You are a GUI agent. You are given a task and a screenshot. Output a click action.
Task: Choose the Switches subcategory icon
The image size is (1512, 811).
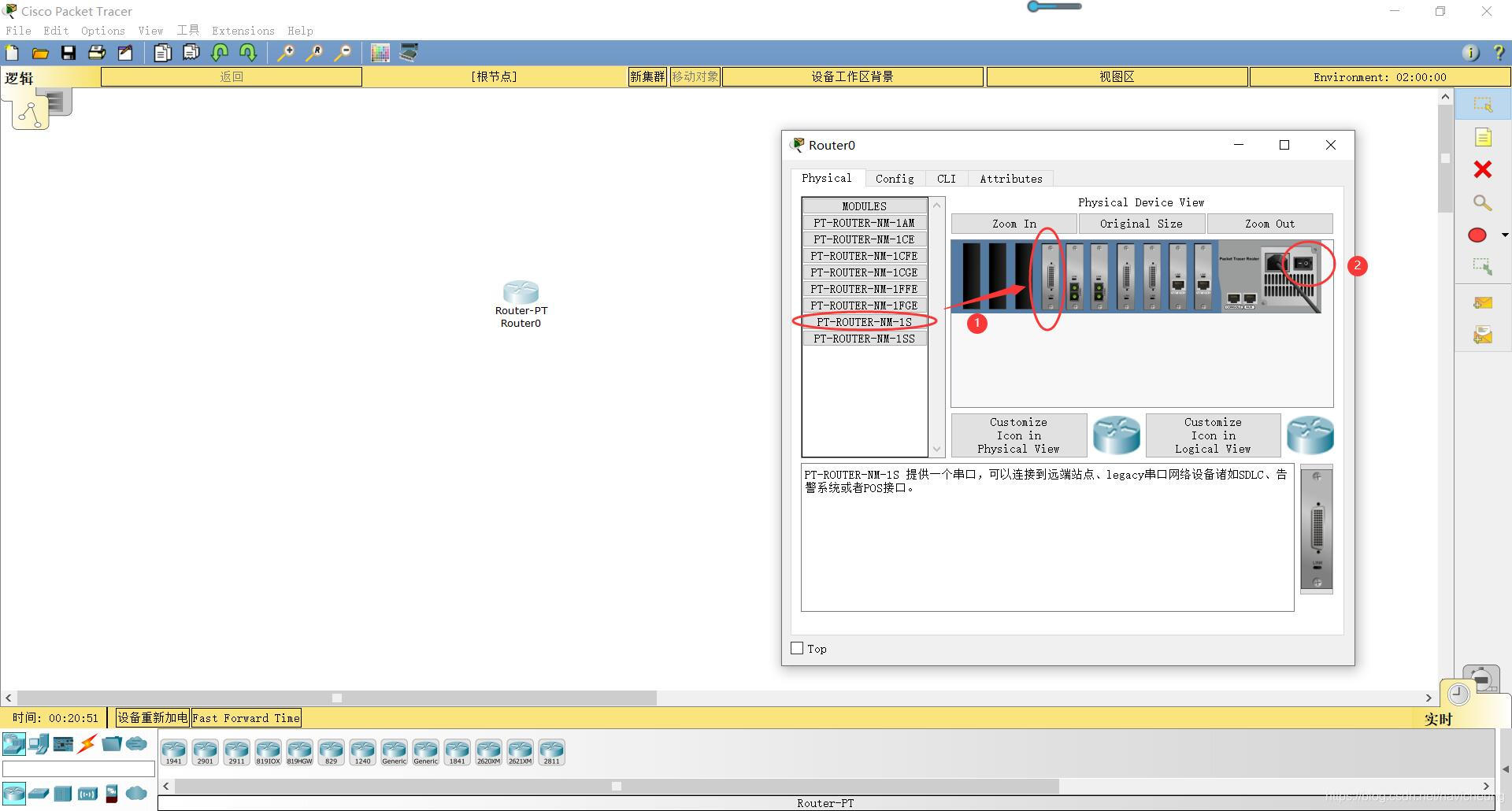[x=39, y=793]
